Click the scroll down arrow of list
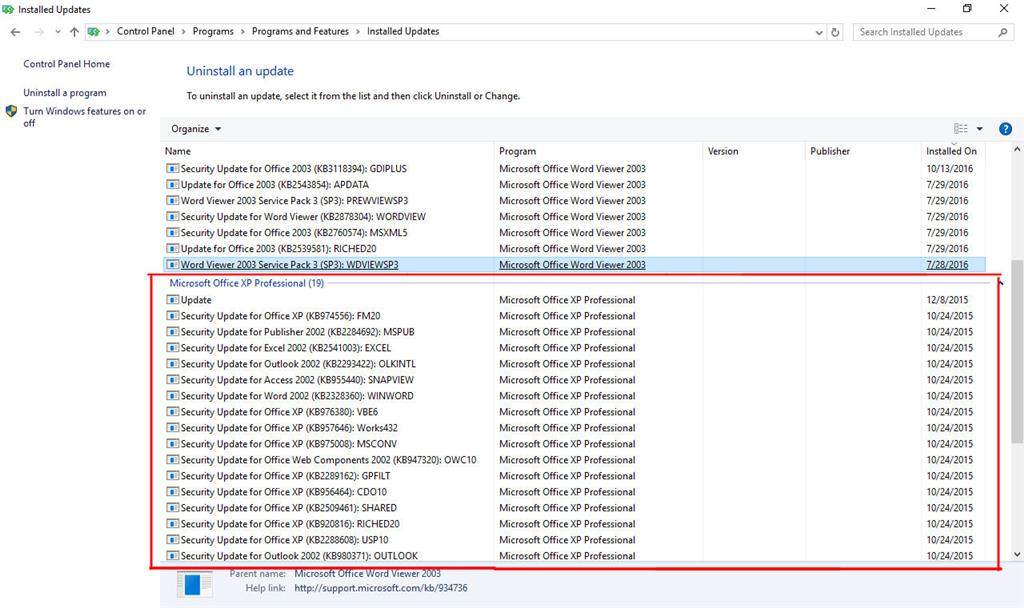This screenshot has width=1024, height=608. click(1017, 554)
